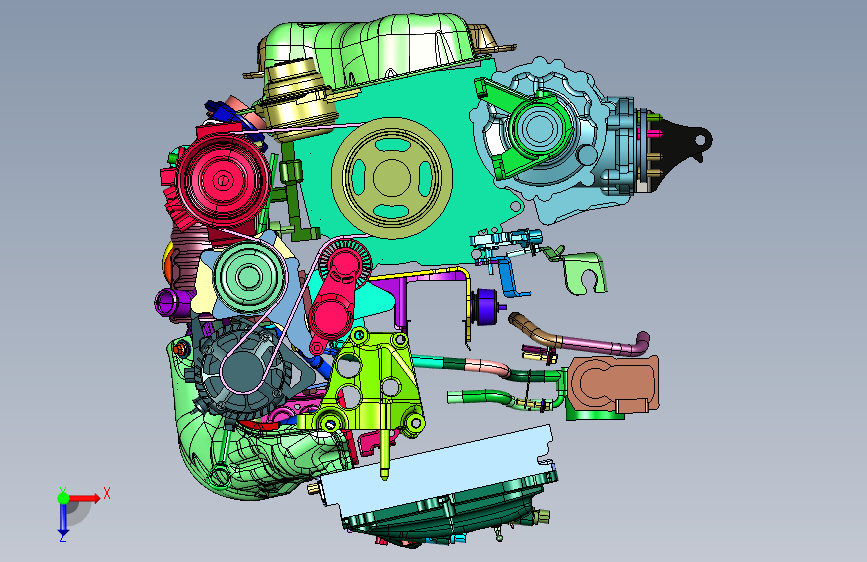Select the cream oil filler cap on top

click(x=298, y=98)
